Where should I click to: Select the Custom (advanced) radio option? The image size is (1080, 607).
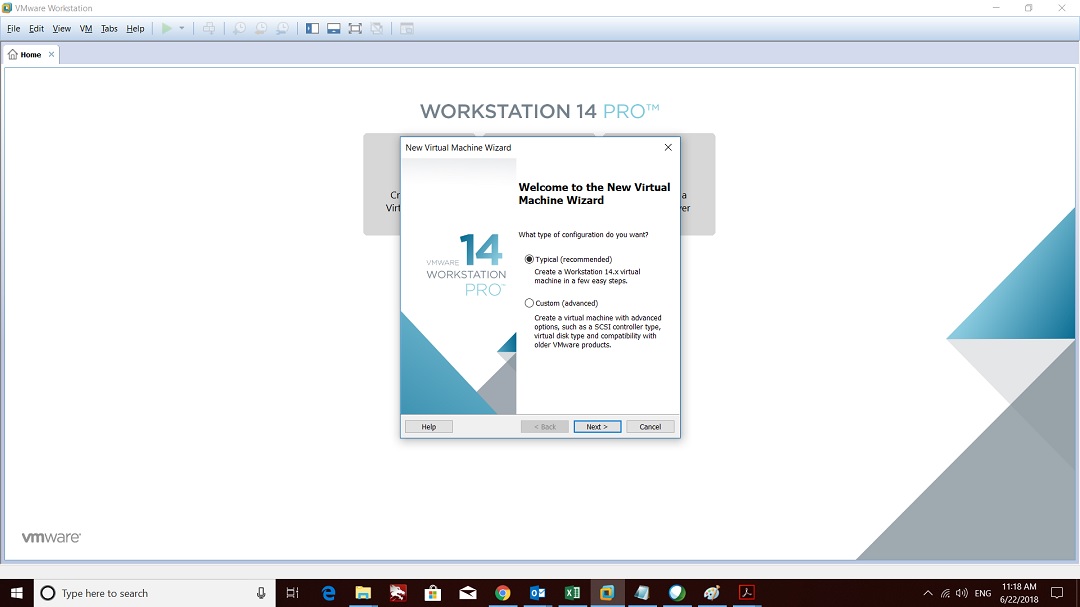point(529,303)
